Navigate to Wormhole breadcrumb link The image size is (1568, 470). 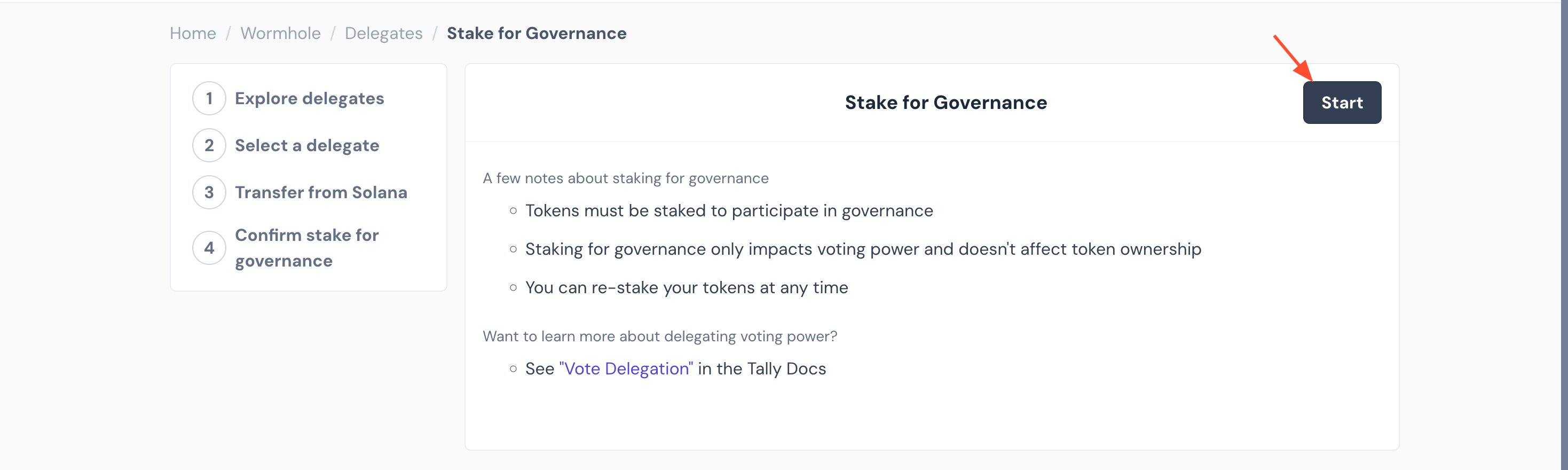pos(280,34)
